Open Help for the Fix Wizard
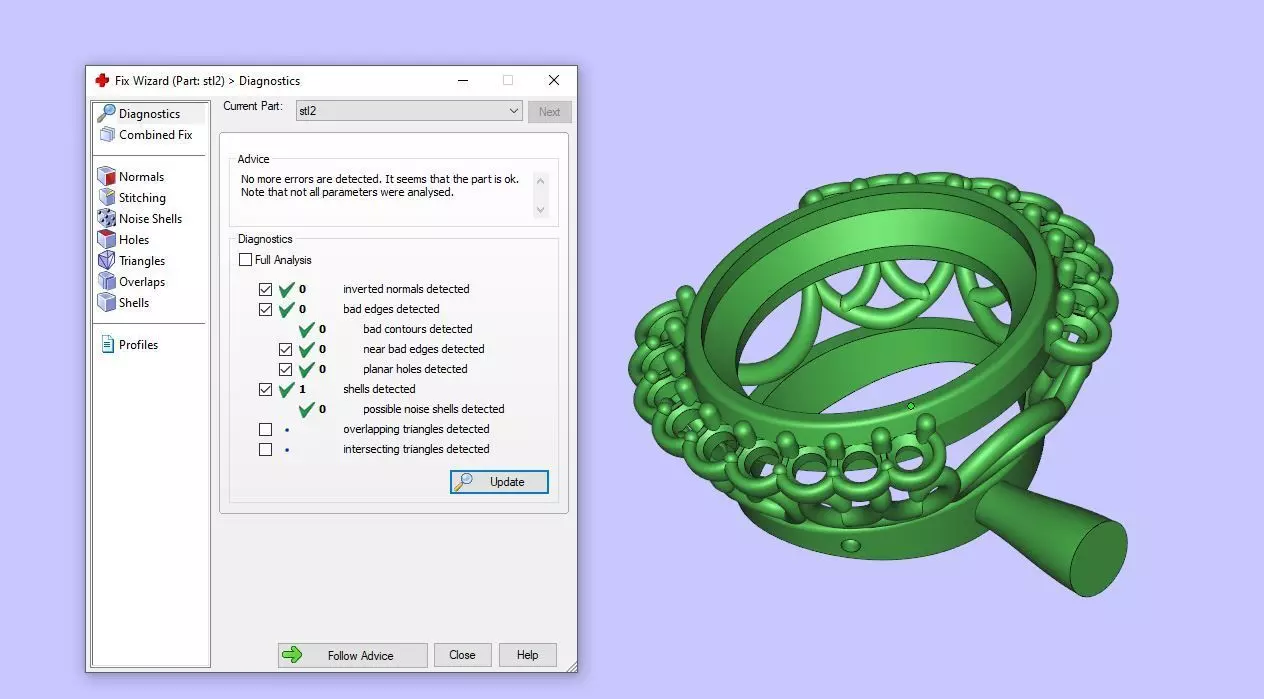This screenshot has width=1264, height=699. click(527, 655)
